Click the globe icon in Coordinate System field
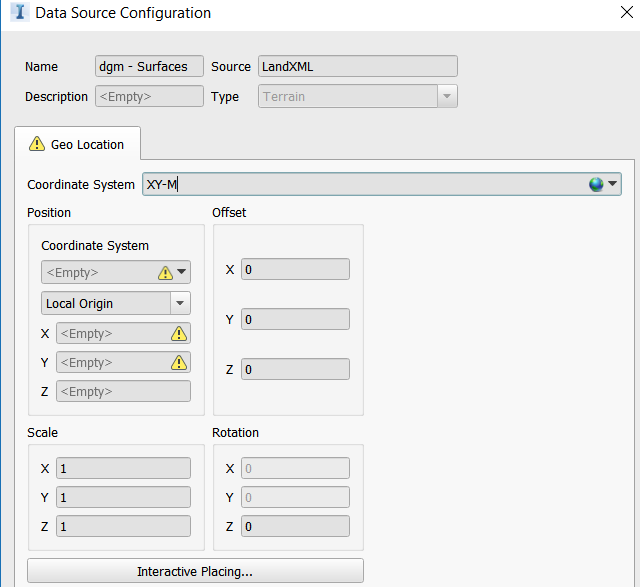 coord(596,184)
